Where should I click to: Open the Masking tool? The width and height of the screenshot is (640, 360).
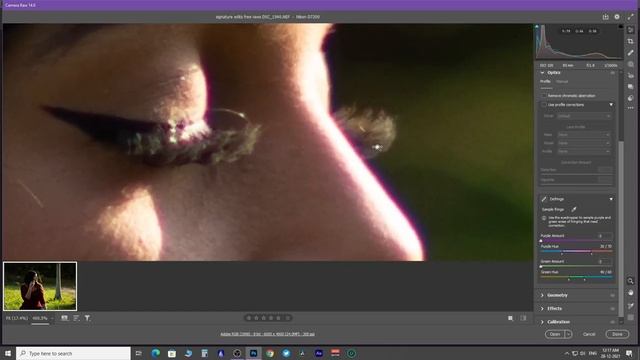631,64
